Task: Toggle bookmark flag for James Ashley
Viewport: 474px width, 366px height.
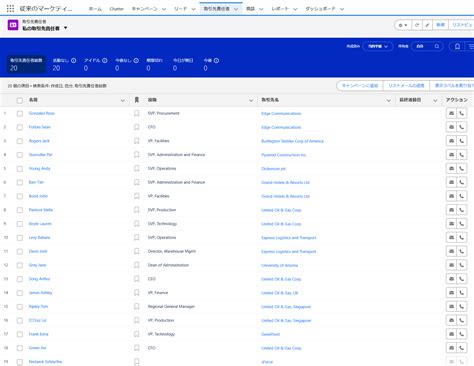Action: click(x=136, y=293)
